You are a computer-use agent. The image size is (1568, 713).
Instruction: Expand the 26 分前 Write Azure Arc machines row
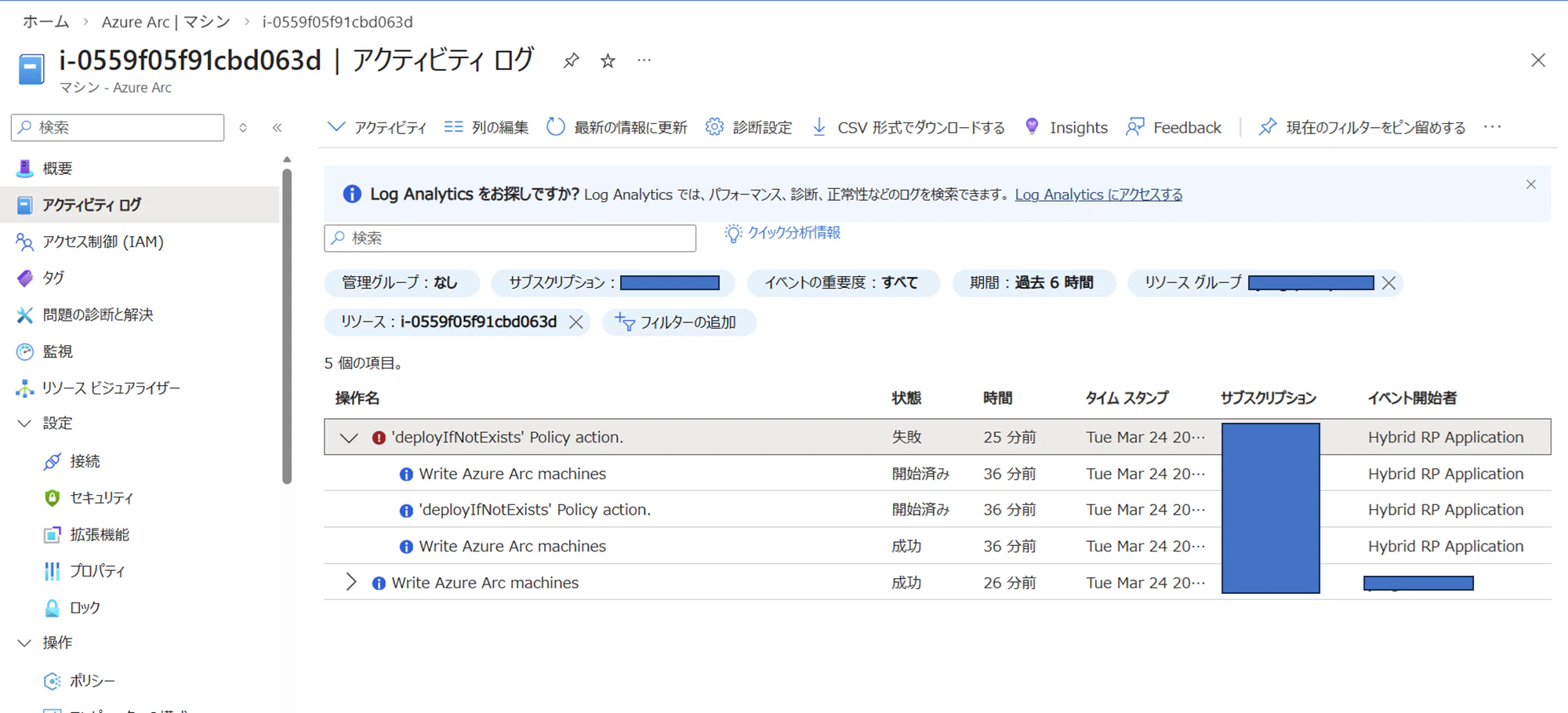point(350,583)
